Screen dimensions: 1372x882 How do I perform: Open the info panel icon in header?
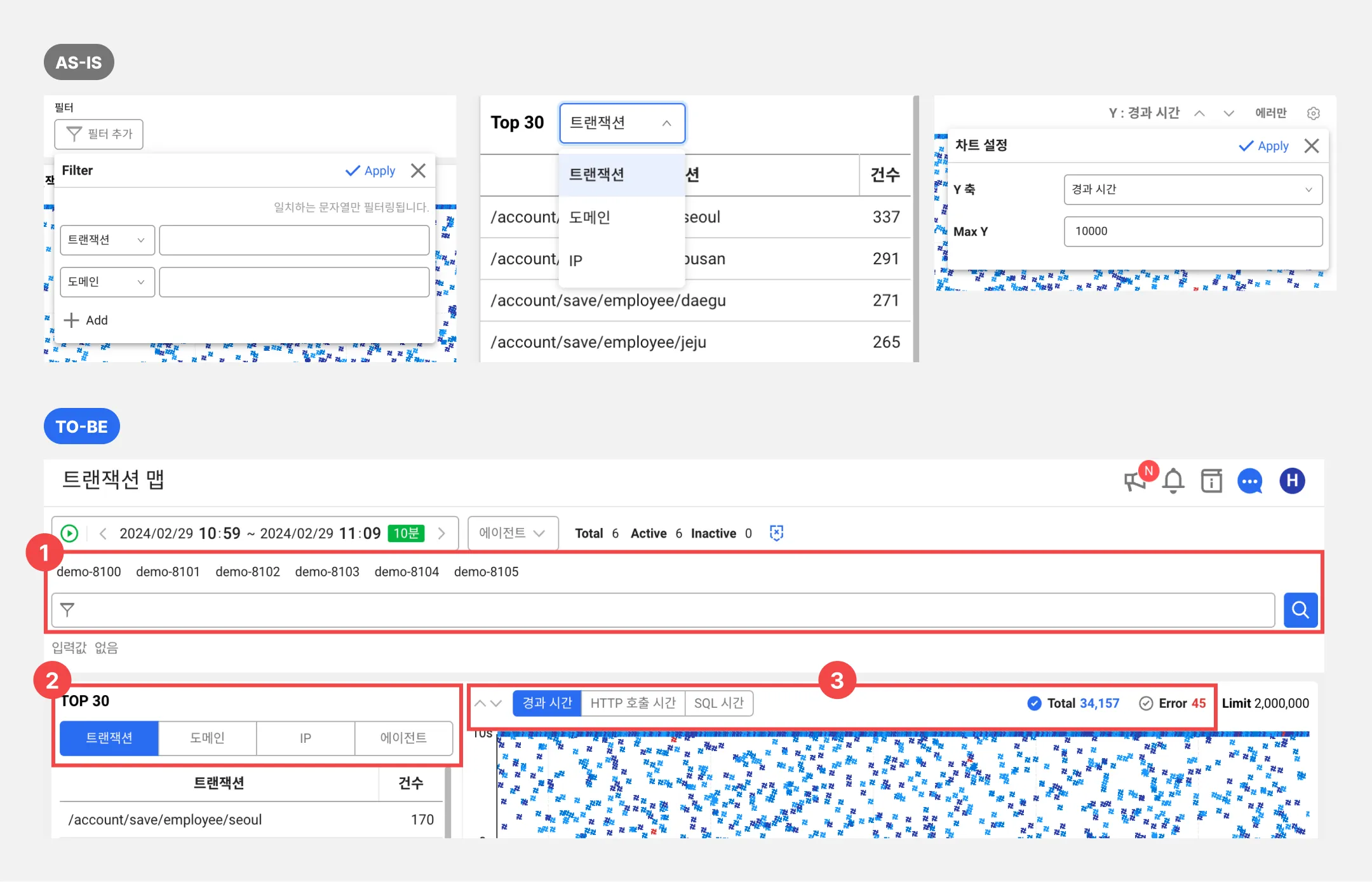(x=1211, y=481)
